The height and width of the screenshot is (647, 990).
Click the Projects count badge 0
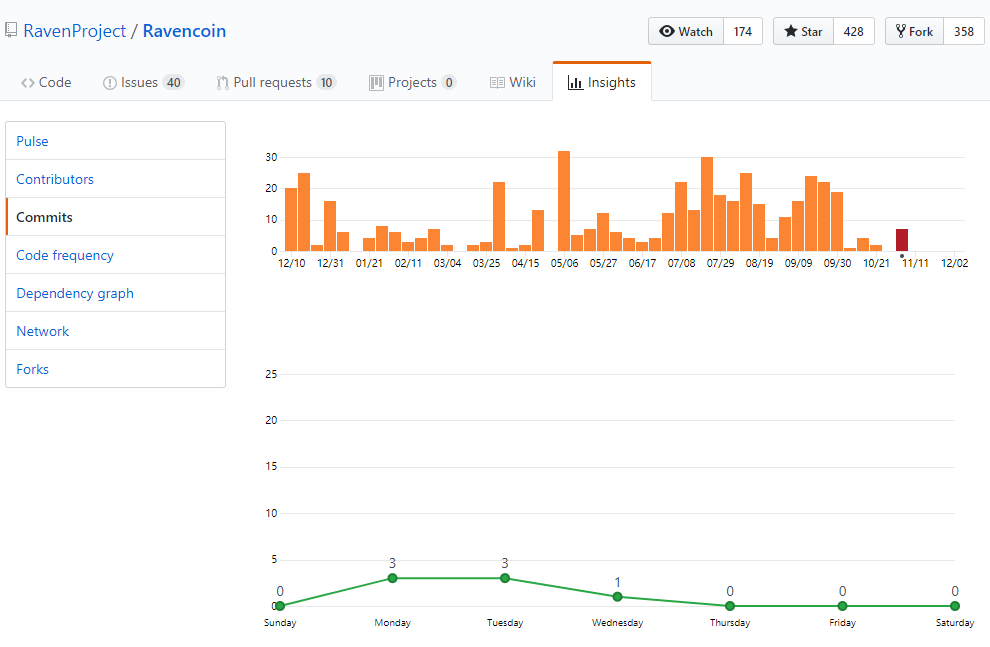click(449, 83)
